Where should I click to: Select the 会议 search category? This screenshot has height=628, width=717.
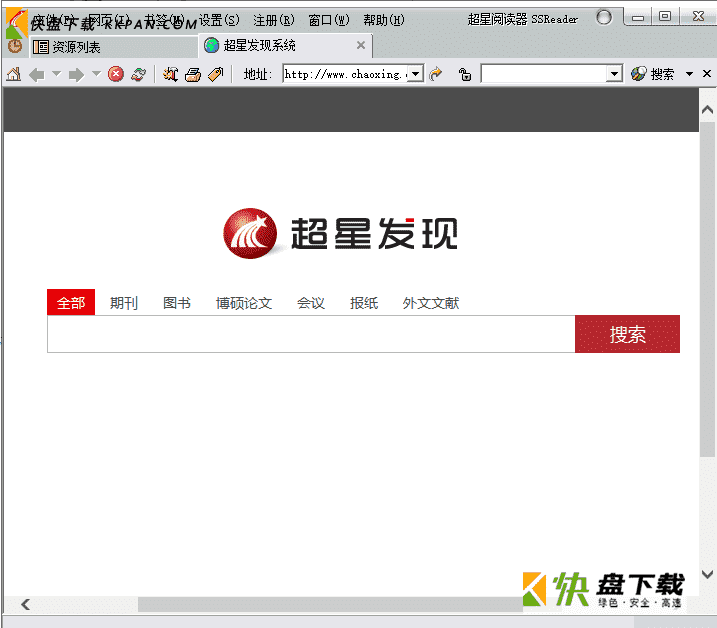pyautogui.click(x=310, y=303)
